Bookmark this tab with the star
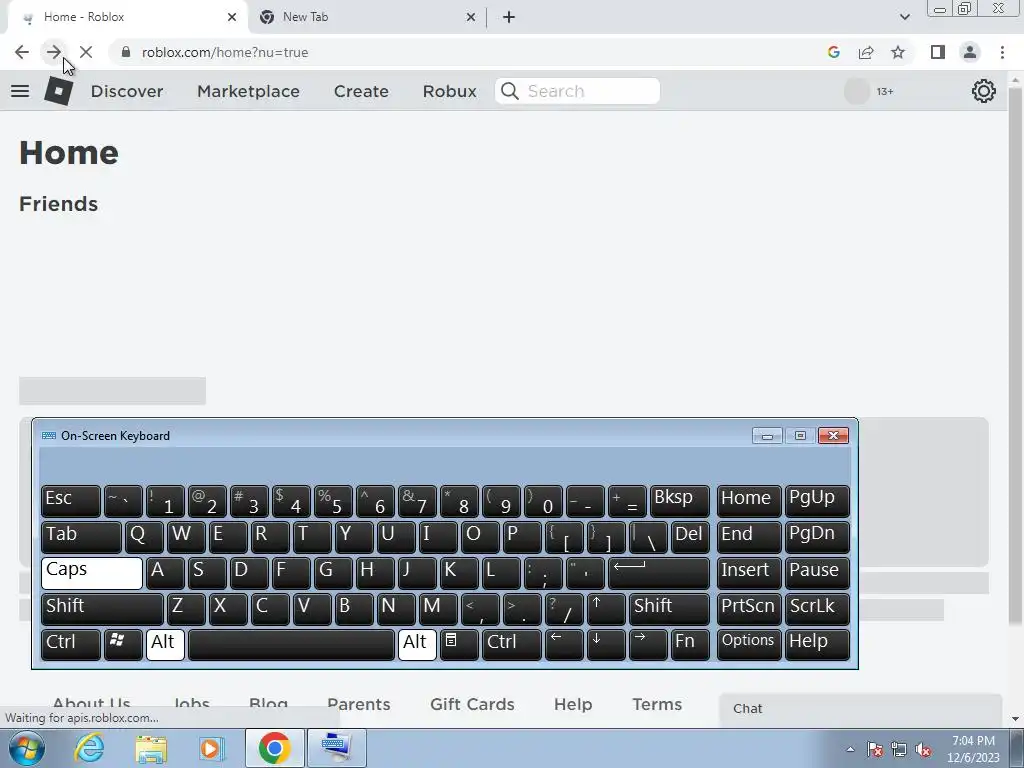The width and height of the screenshot is (1024, 768). tap(898, 52)
